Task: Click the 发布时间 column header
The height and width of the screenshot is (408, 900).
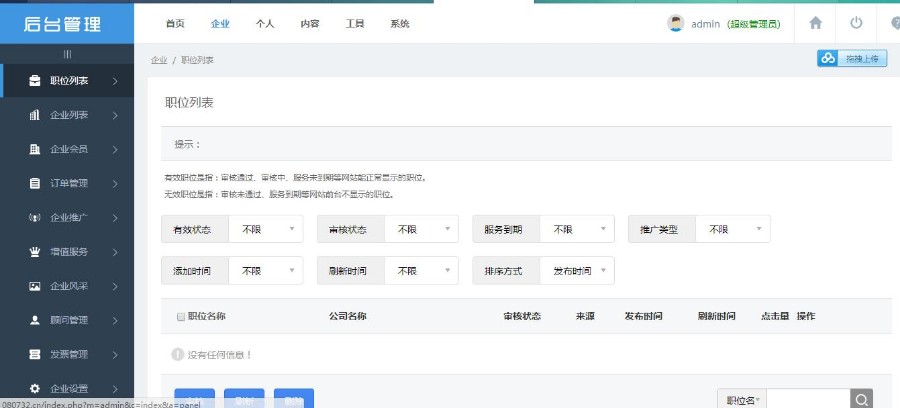Action: coord(643,316)
